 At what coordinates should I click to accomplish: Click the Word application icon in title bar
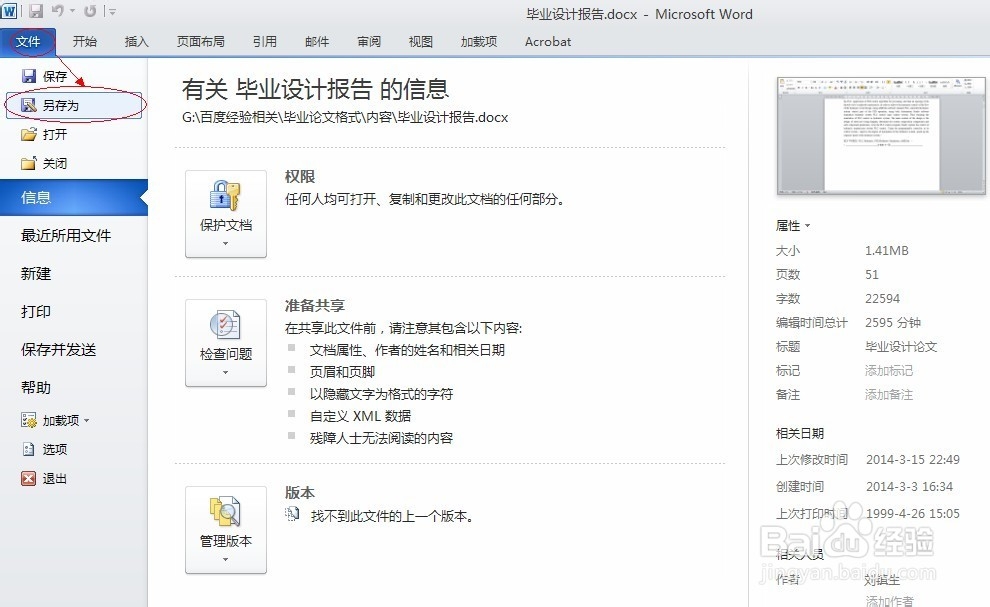(x=9, y=11)
